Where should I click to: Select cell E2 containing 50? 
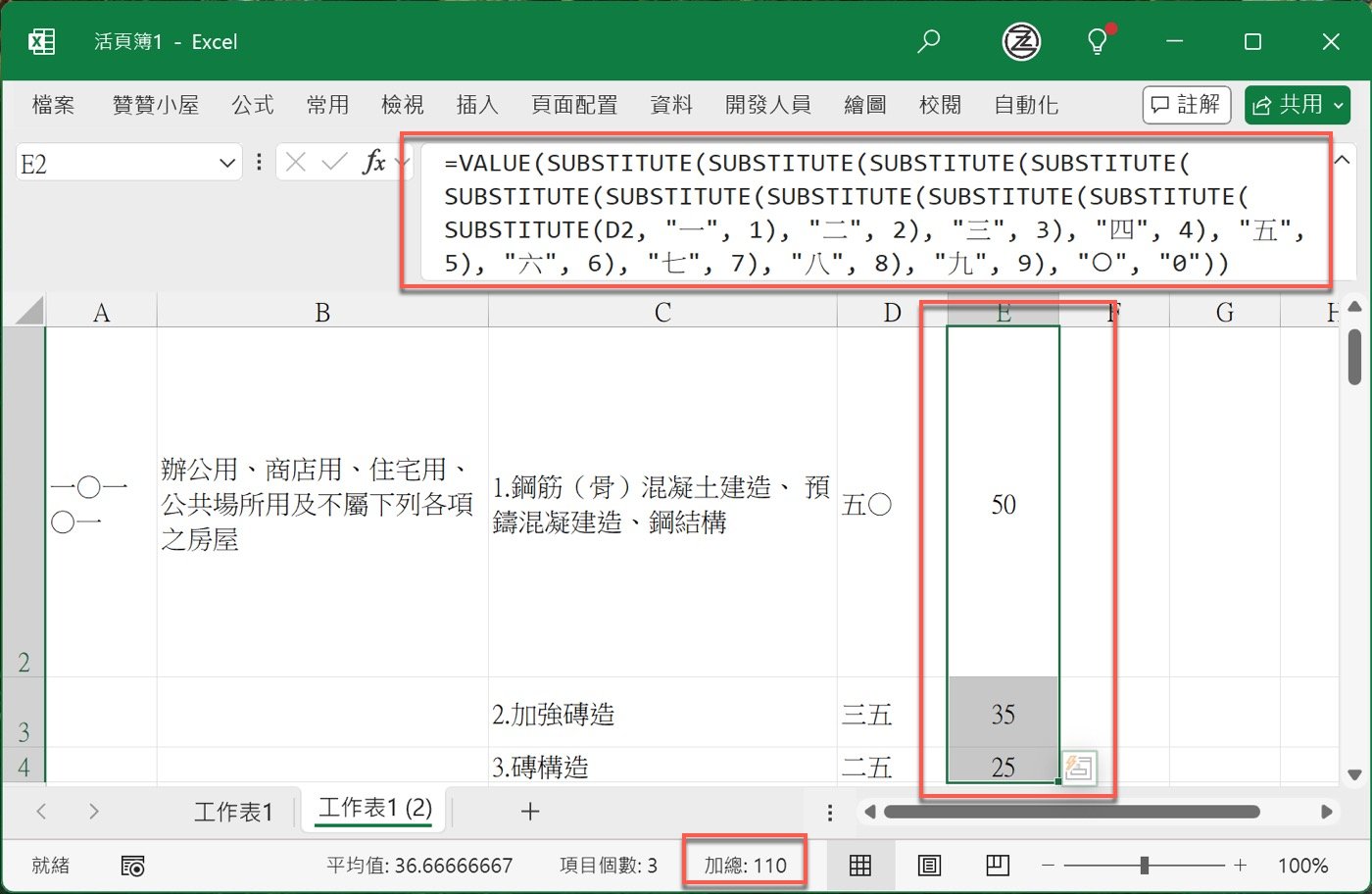tap(1004, 502)
